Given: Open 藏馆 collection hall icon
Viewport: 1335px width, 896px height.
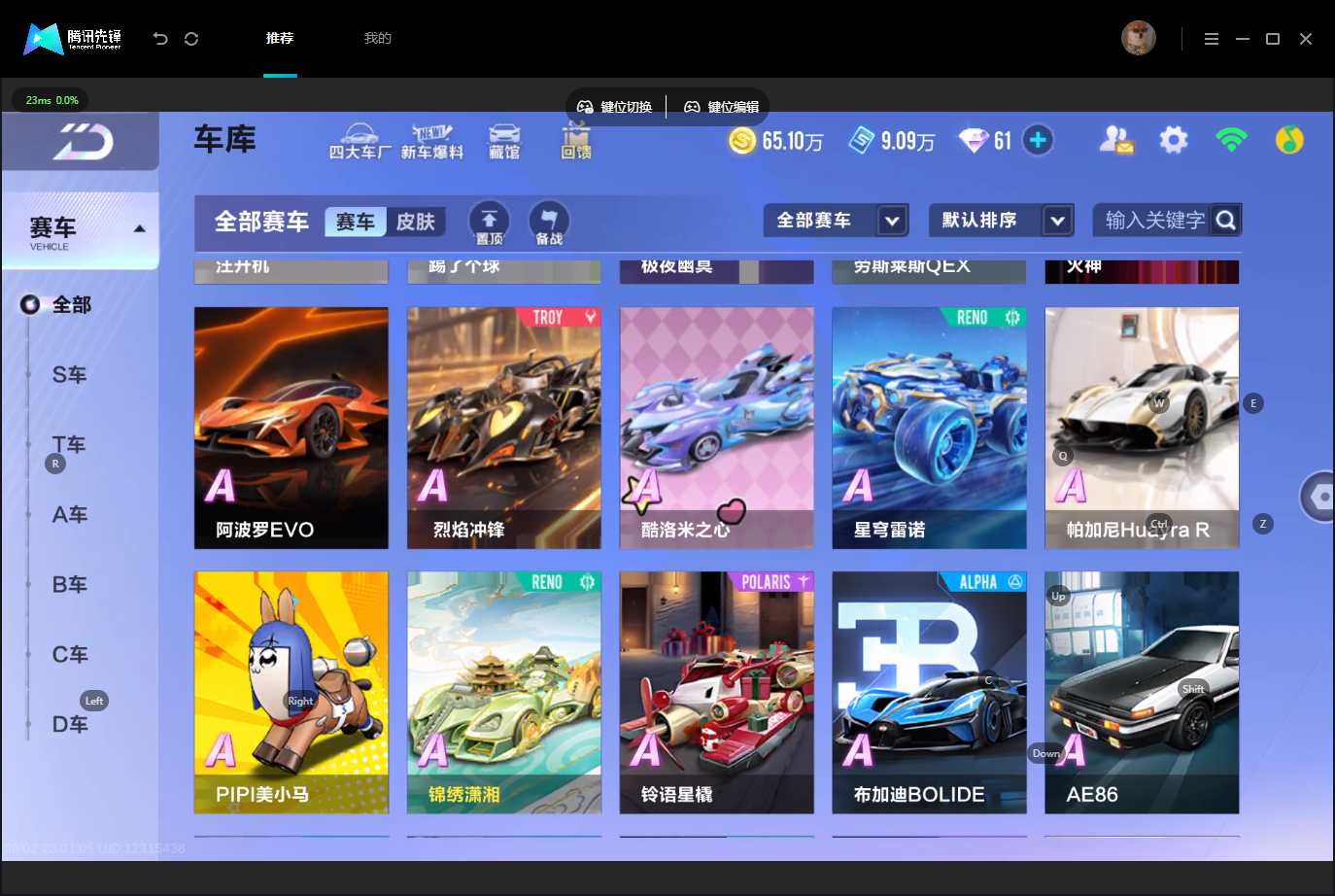Looking at the screenshot, I should (x=504, y=142).
